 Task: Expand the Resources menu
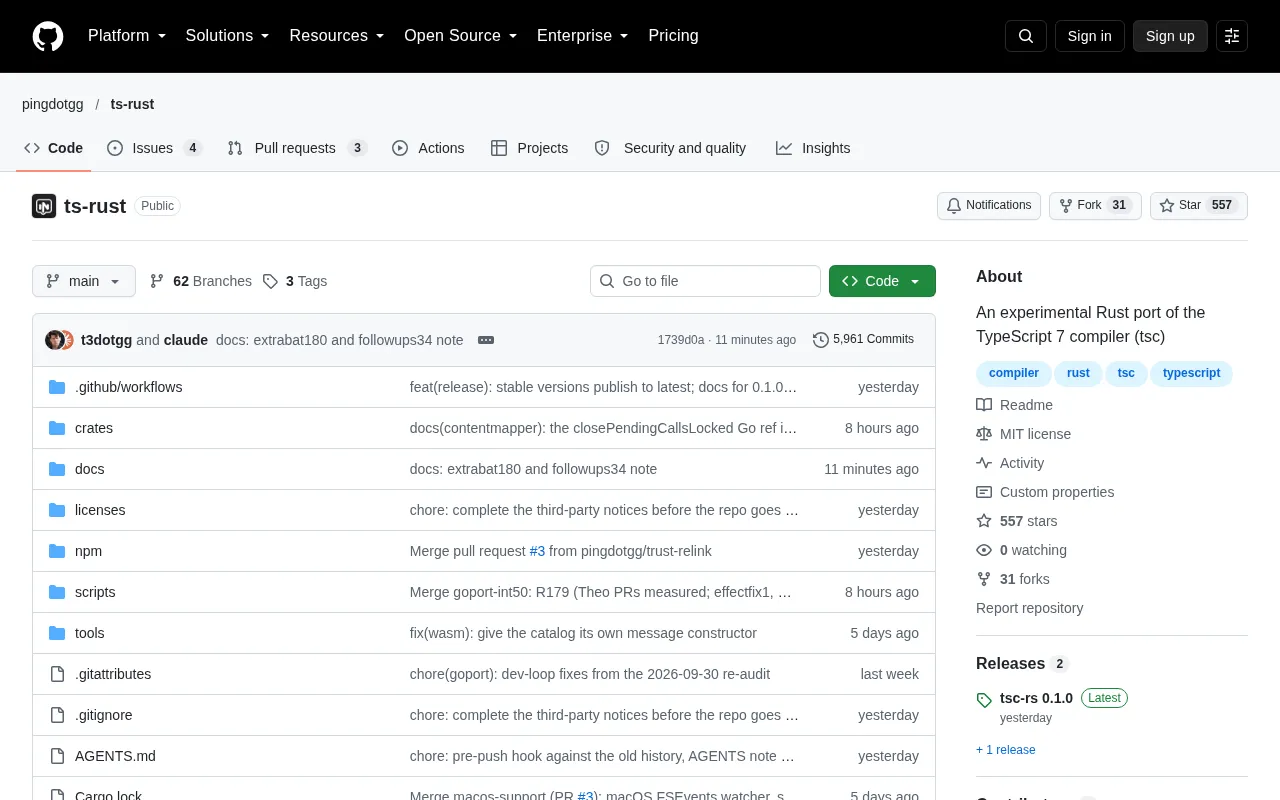point(337,36)
